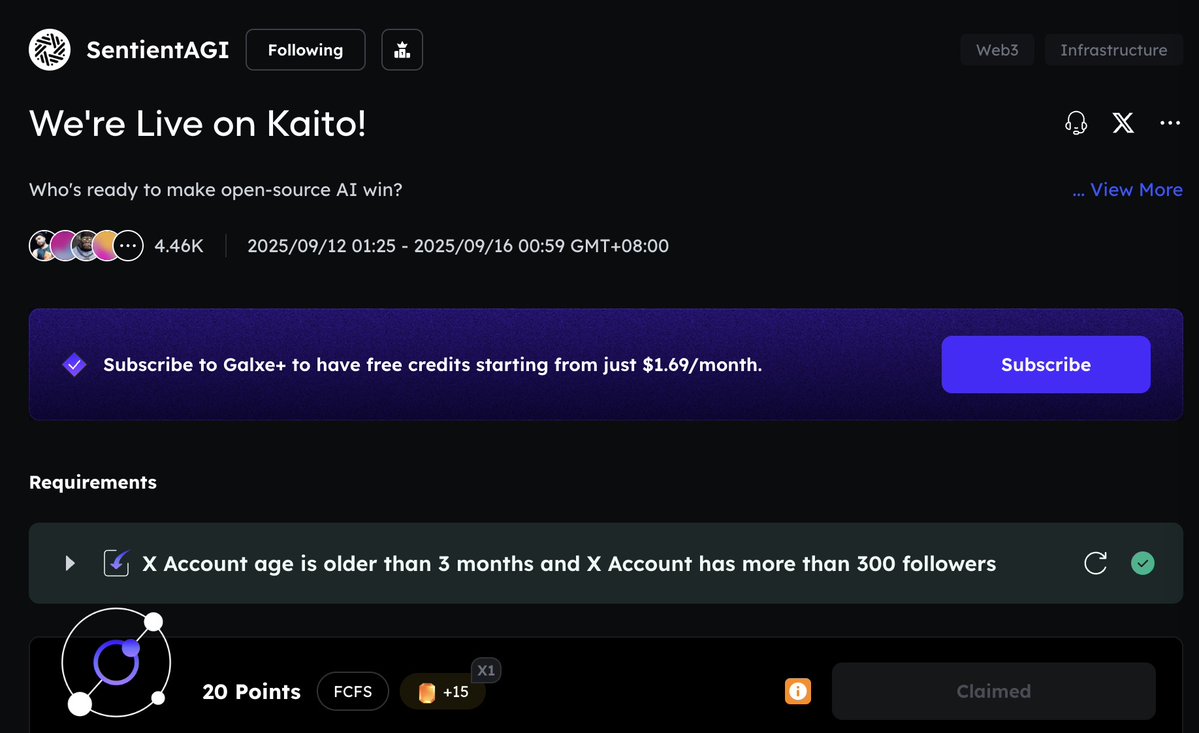Image resolution: width=1199 pixels, height=733 pixels.
Task: Click the green verified checkmark icon
Action: coord(1142,563)
